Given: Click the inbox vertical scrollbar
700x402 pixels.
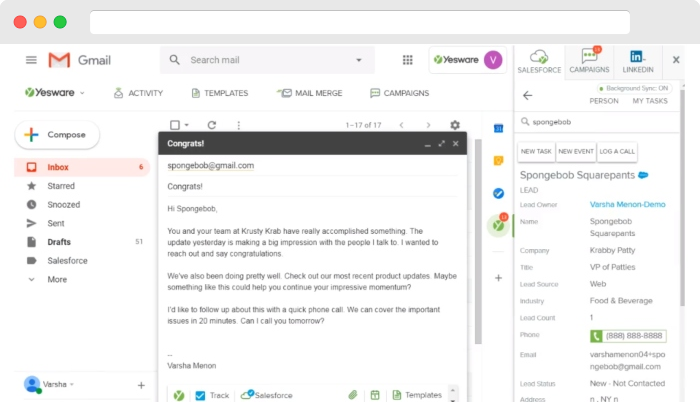Looking at the screenshot, I should (x=478, y=241).
